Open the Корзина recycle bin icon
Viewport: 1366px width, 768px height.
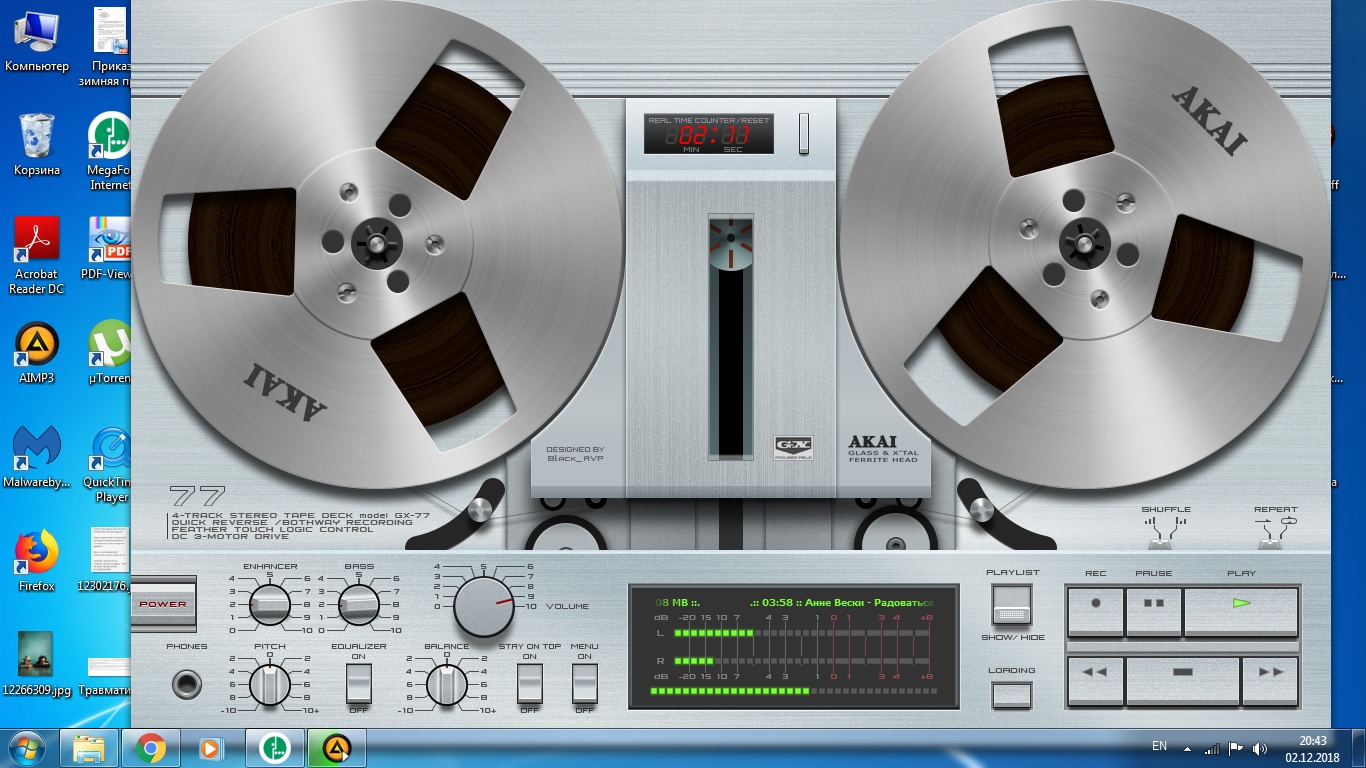click(x=36, y=144)
